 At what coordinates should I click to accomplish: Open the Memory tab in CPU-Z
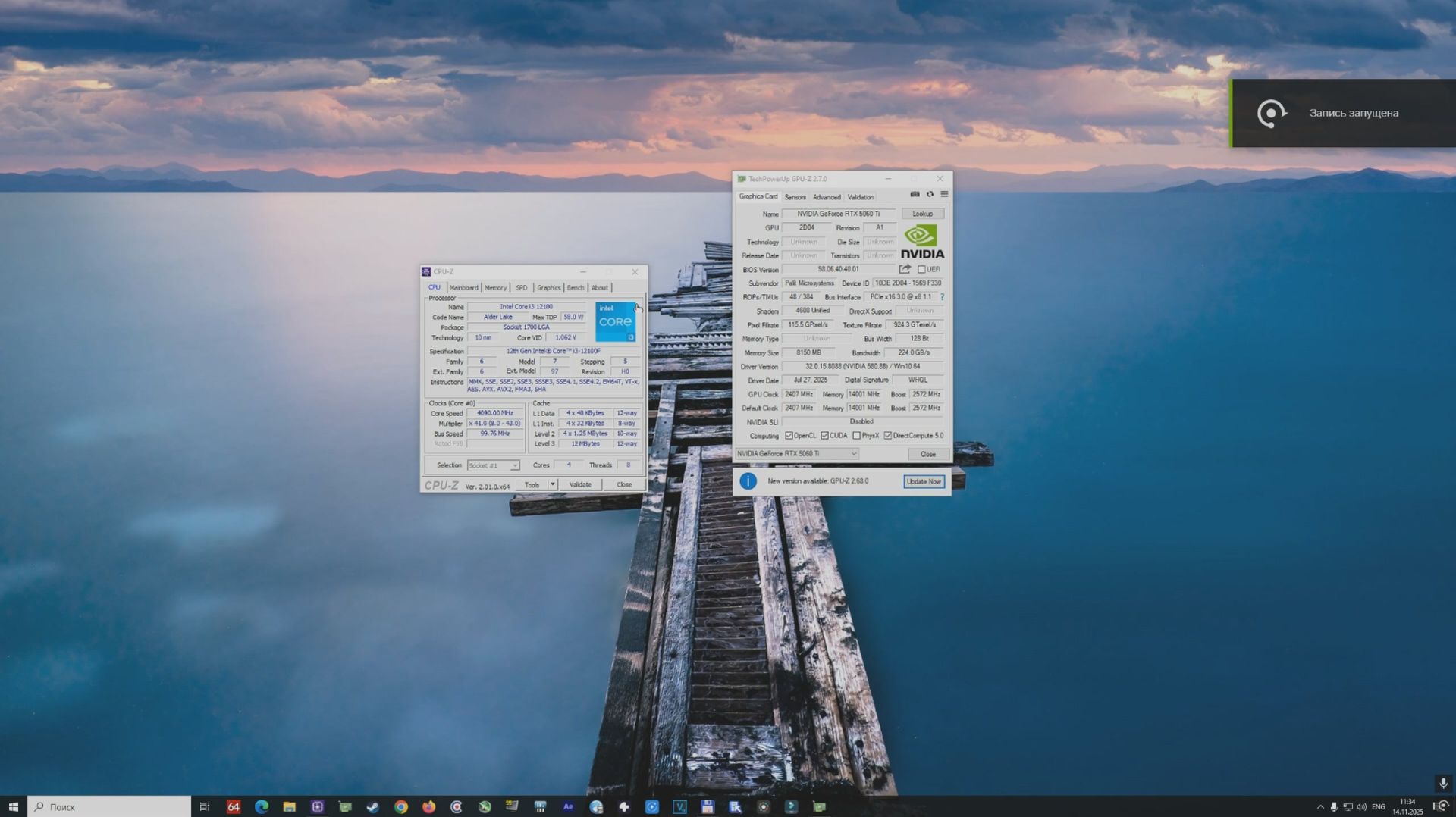click(495, 287)
